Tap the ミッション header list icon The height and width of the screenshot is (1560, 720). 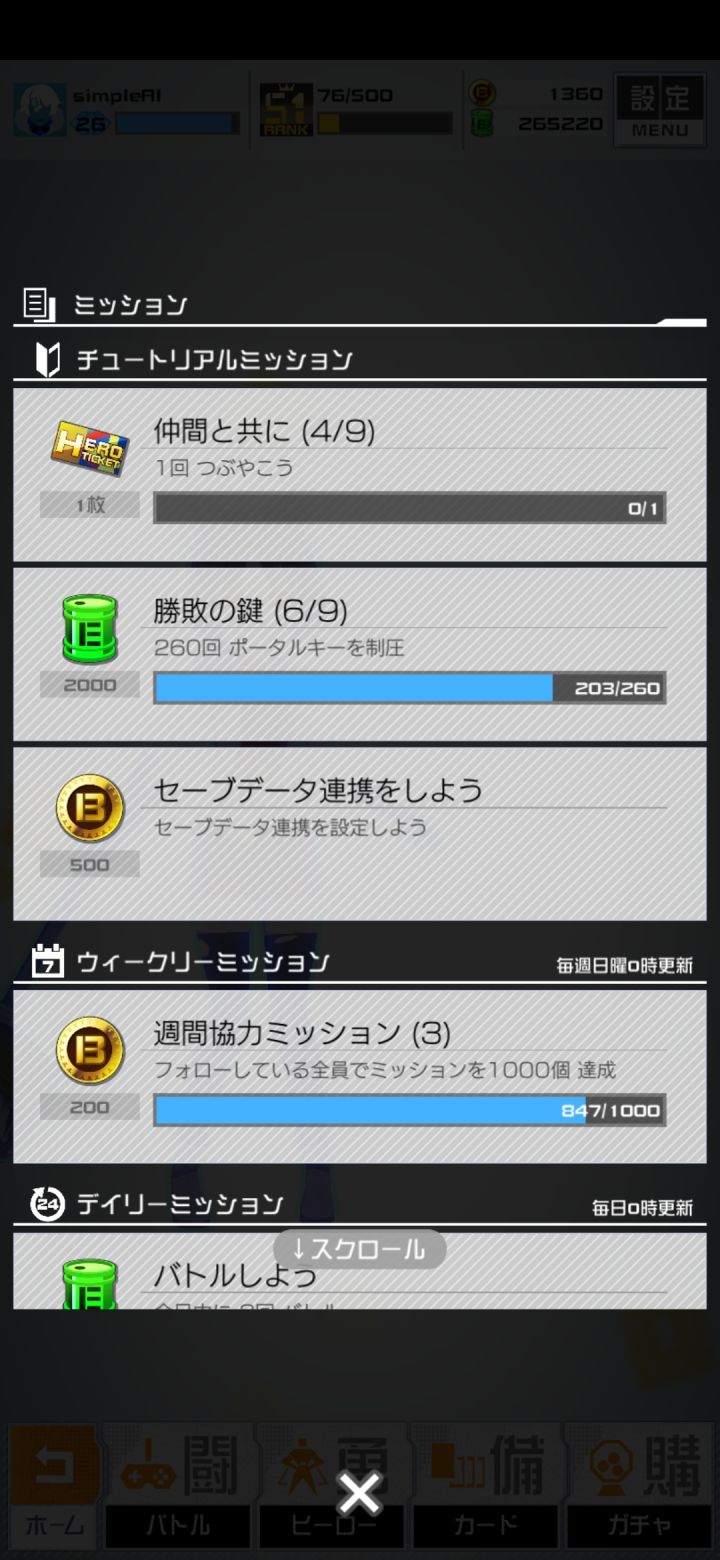[39, 304]
